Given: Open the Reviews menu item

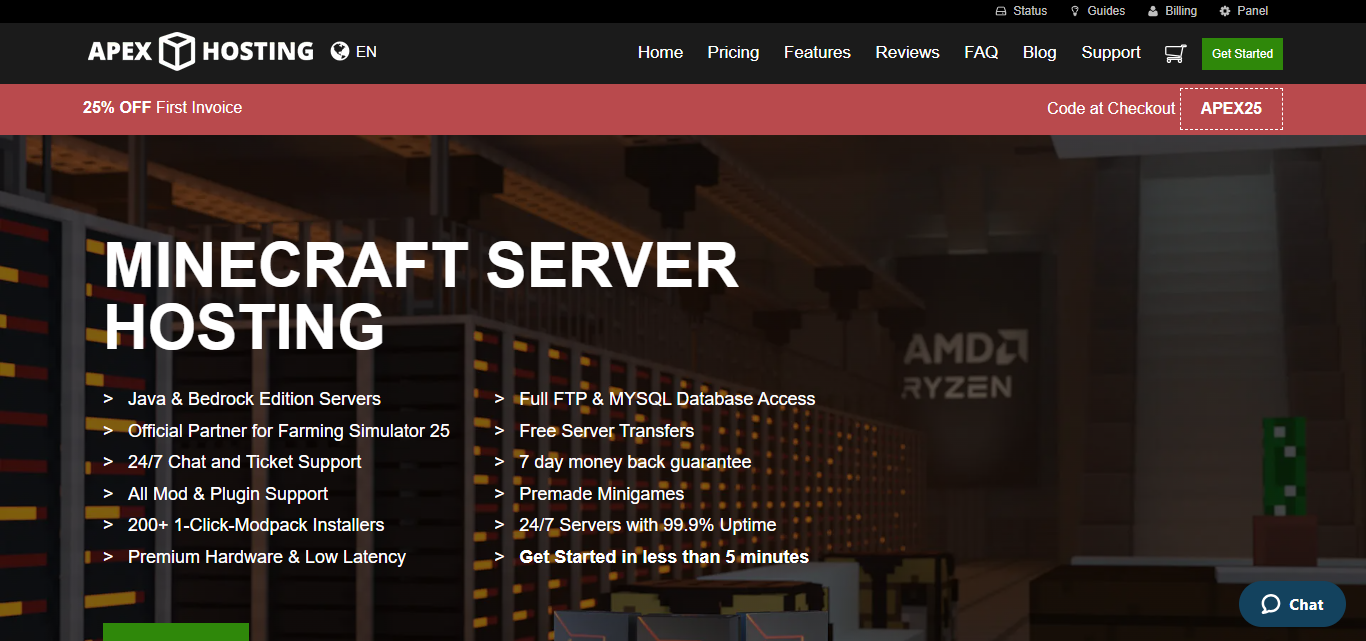Looking at the screenshot, I should (x=907, y=53).
